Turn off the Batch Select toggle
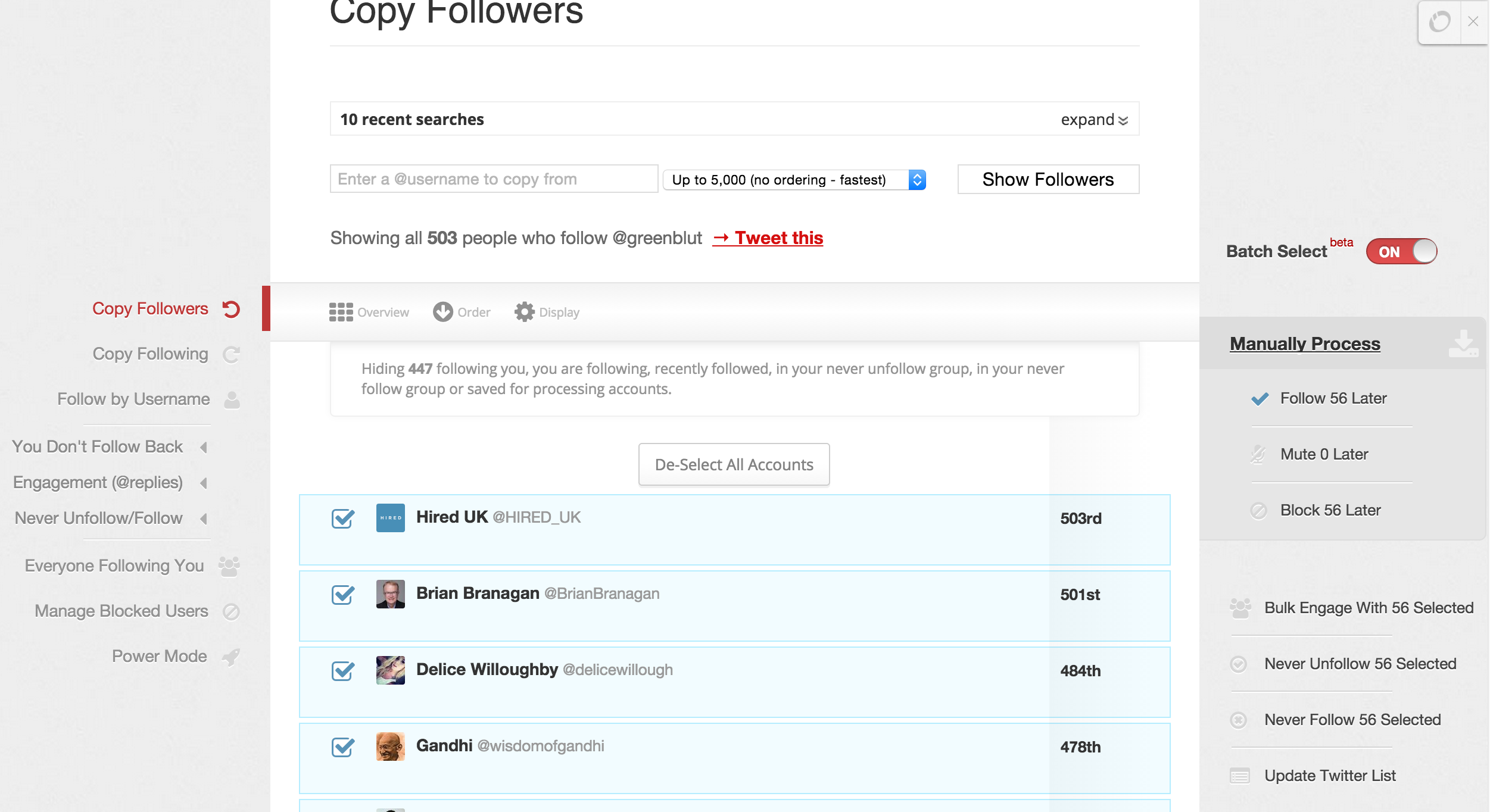1490x812 pixels. pos(1401,251)
